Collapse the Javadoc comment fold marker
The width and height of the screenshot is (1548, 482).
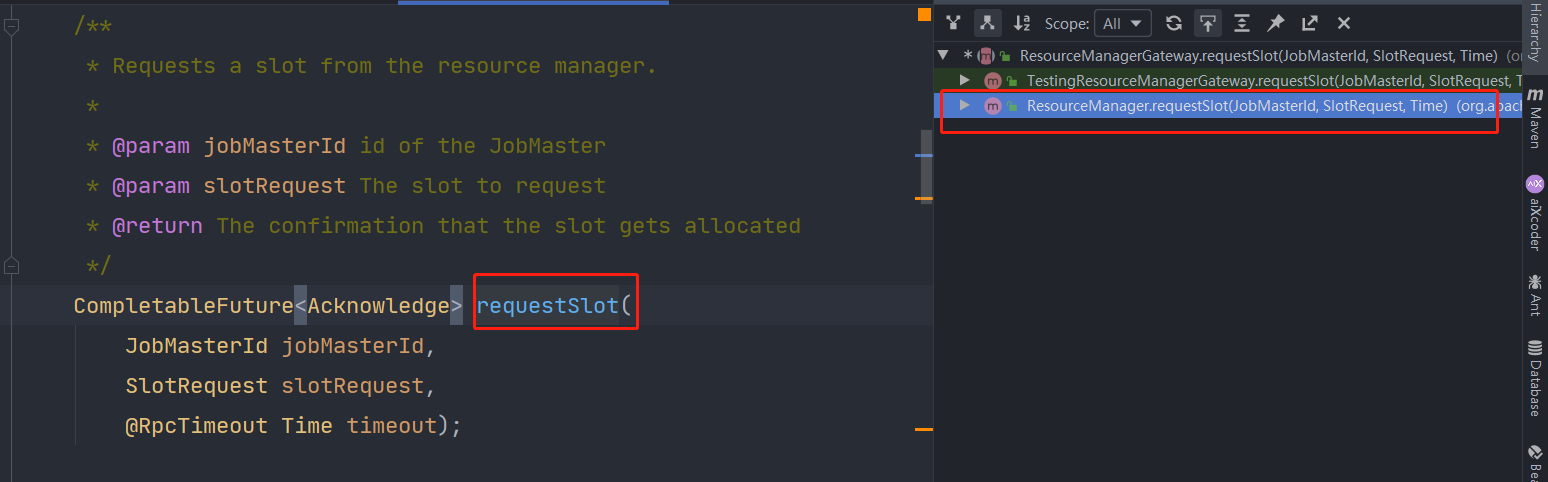pyautogui.click(x=11, y=27)
